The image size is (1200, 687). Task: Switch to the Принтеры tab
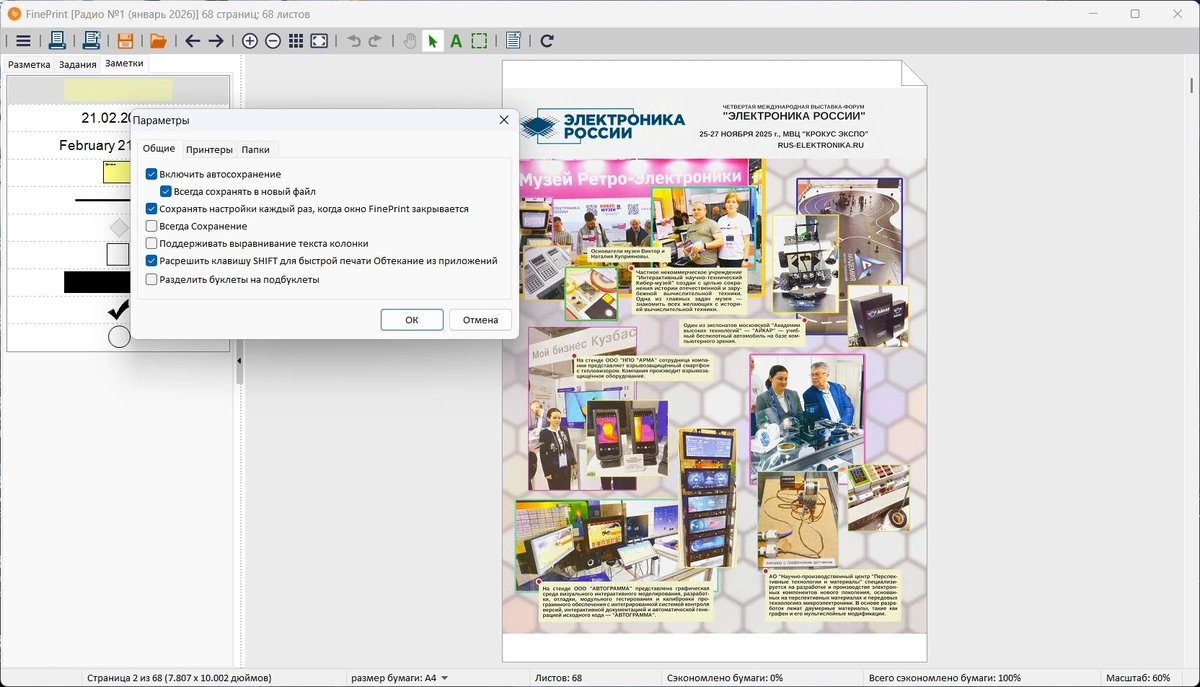[209, 149]
